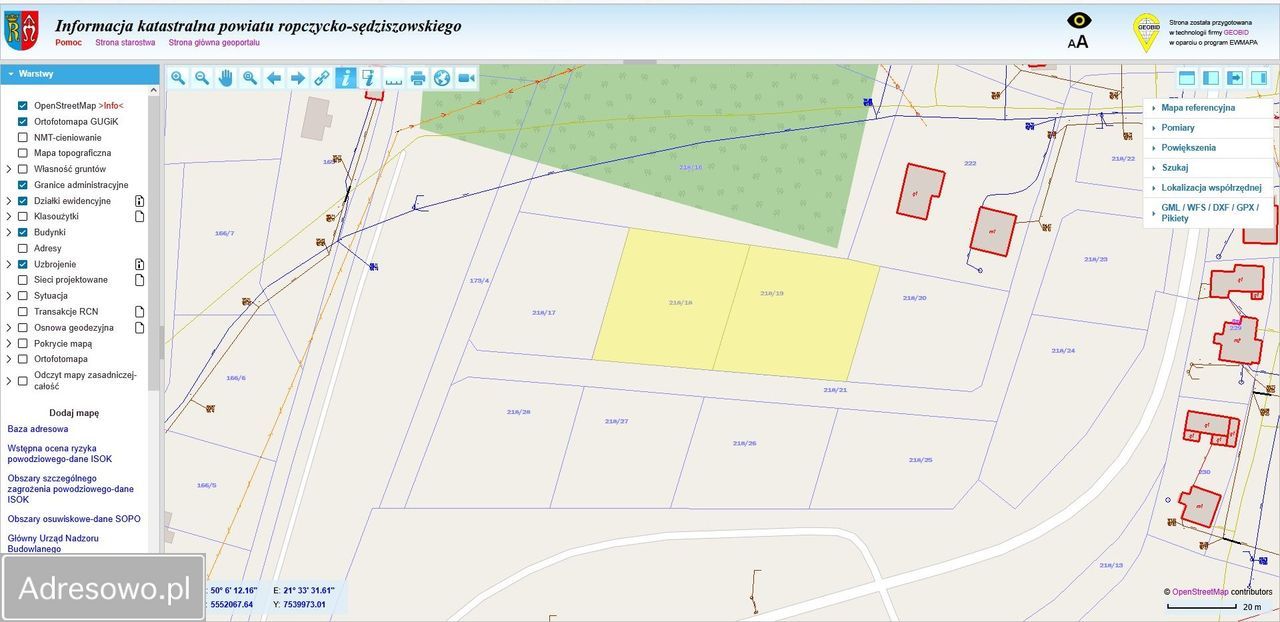
Task: Open Powiększenia menu section
Action: pos(1208,148)
